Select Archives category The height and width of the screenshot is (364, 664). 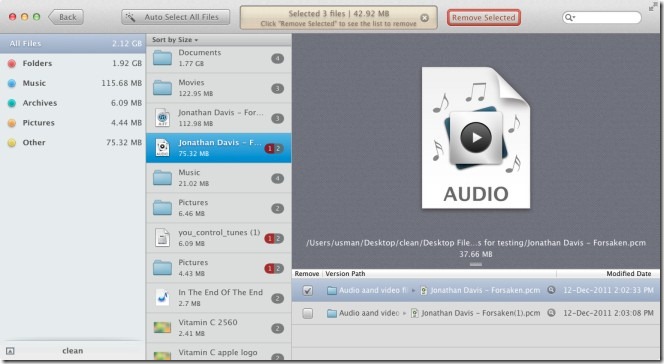[73, 103]
